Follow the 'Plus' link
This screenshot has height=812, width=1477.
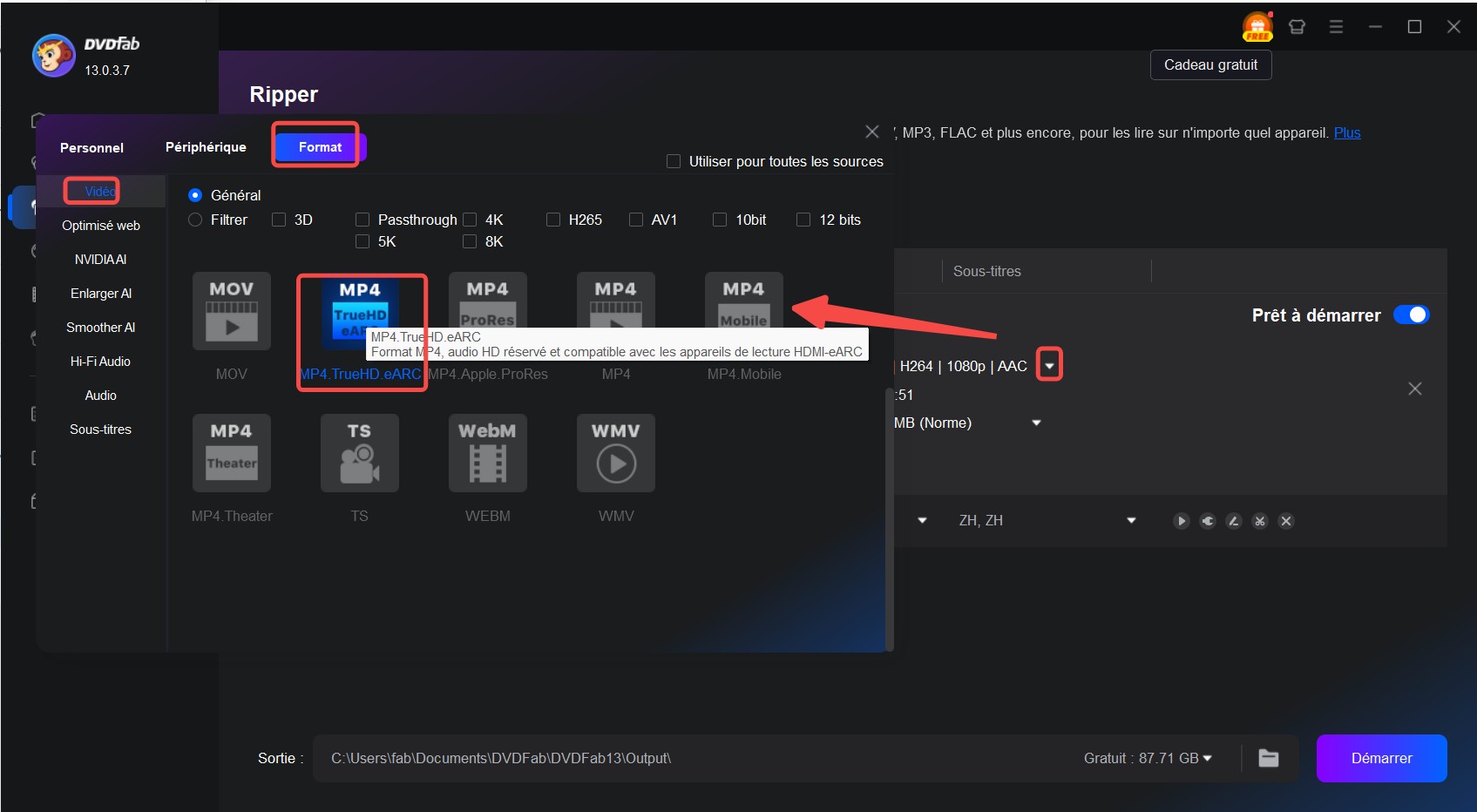pos(1347,132)
